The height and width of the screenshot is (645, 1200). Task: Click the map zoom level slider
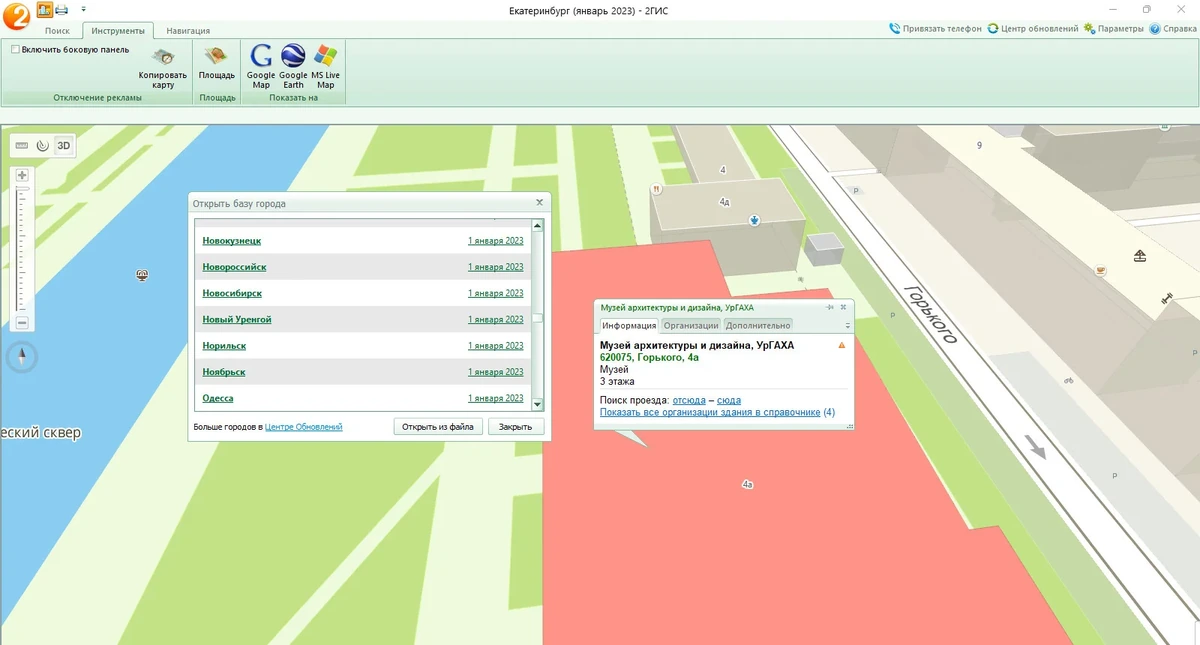22,249
